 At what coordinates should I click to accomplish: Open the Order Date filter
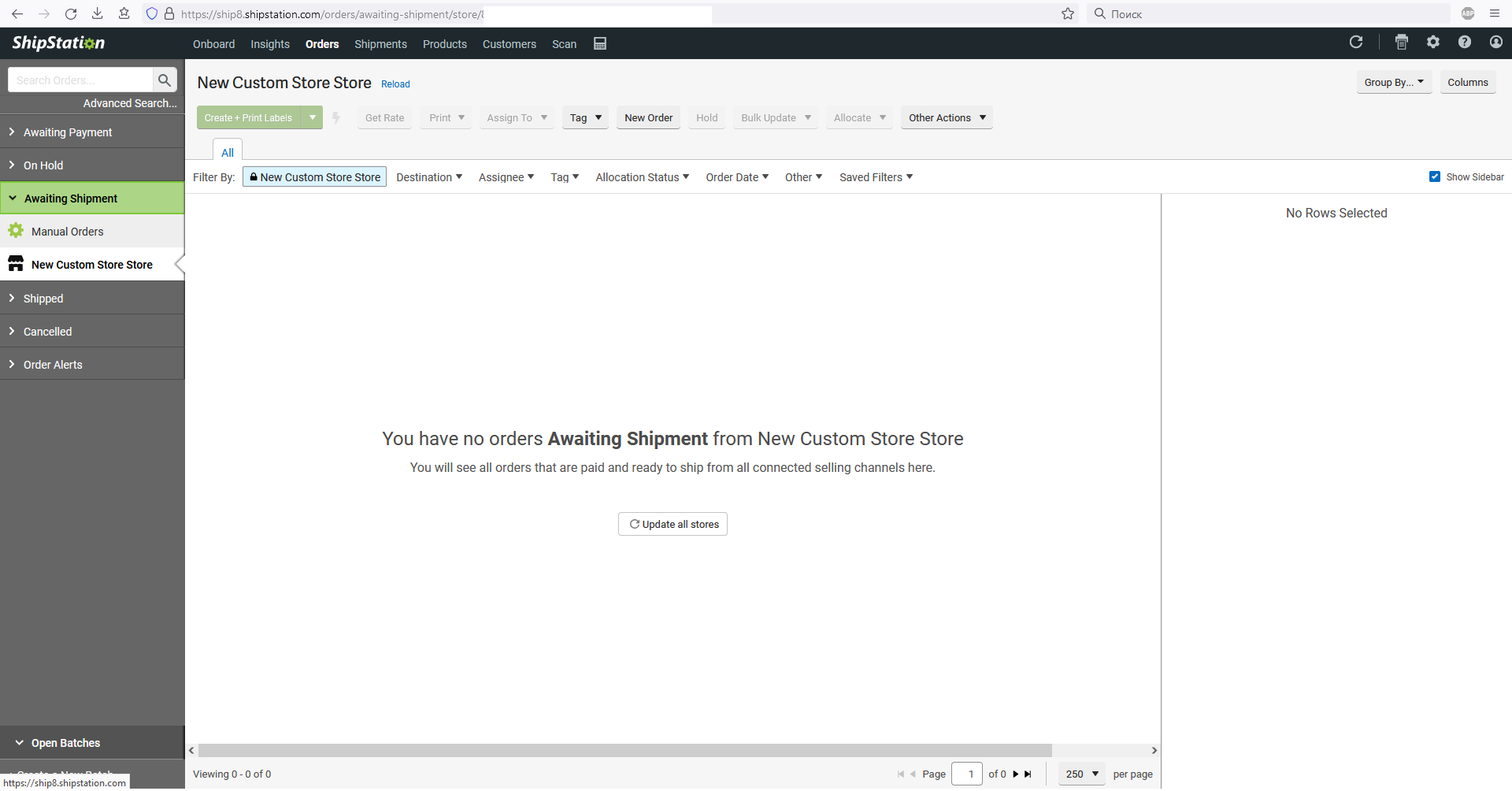point(737,177)
